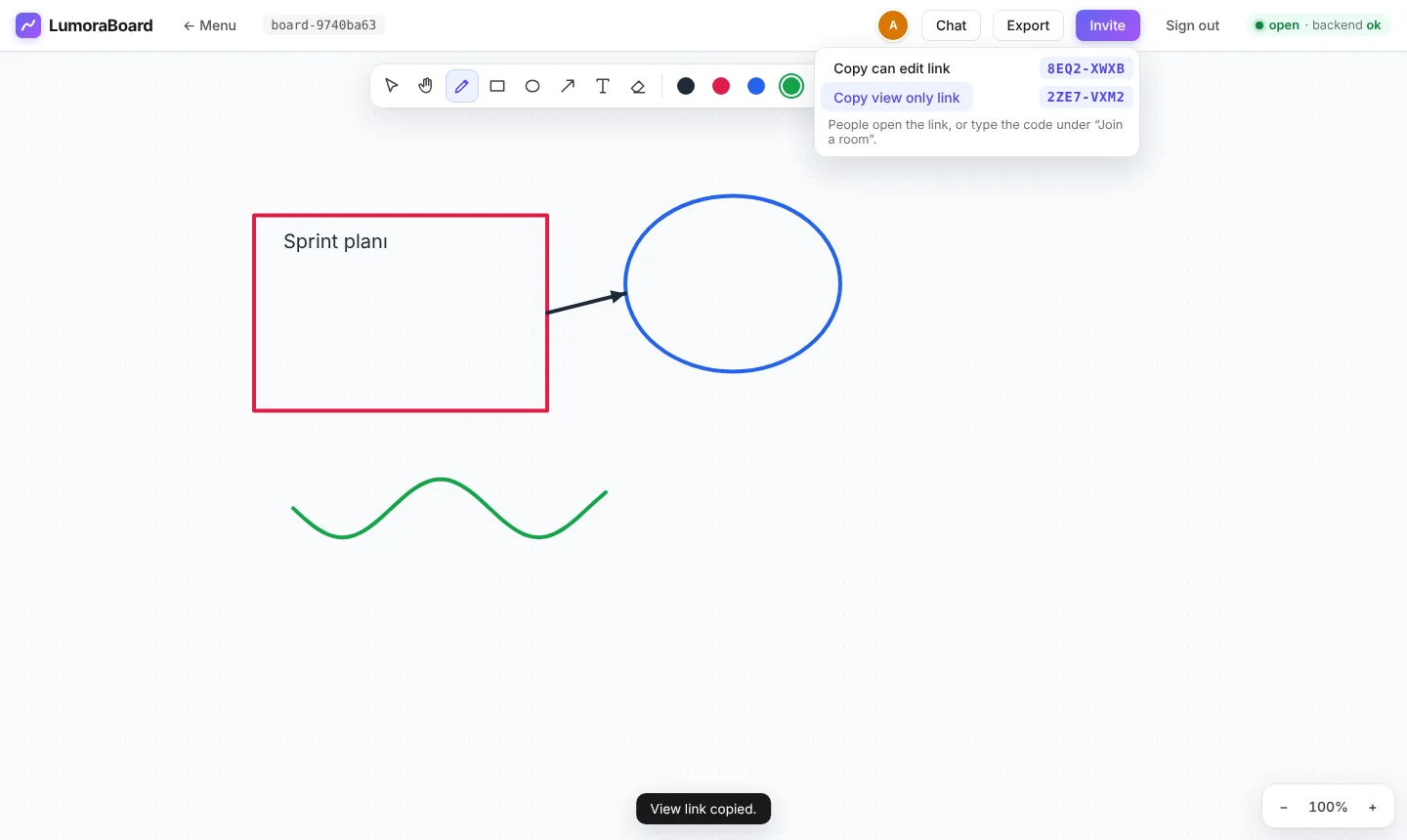Go back to Menu
Viewport: 1407px width, 840px height.
(x=209, y=25)
